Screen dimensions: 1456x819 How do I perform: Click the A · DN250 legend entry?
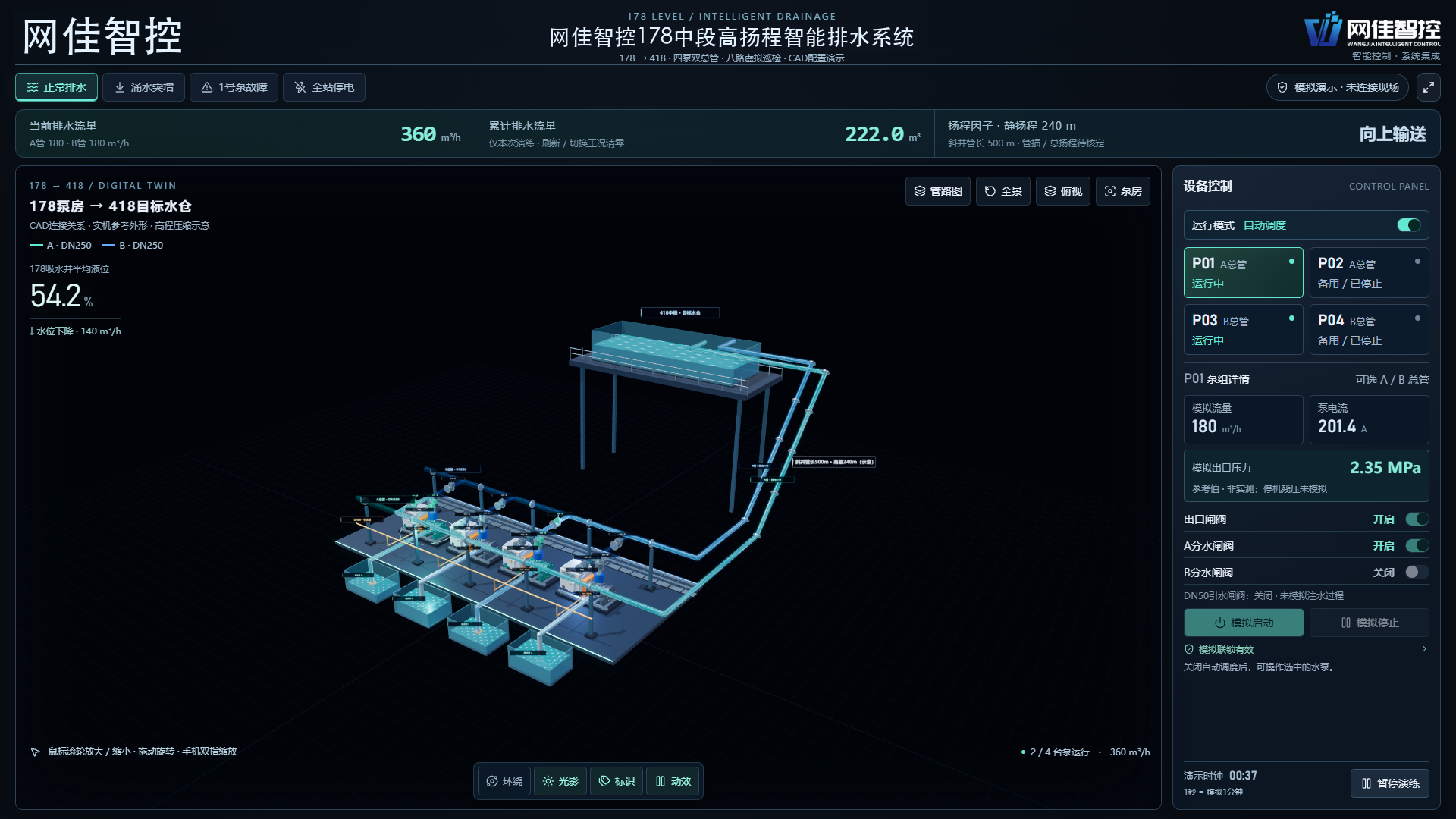point(61,246)
